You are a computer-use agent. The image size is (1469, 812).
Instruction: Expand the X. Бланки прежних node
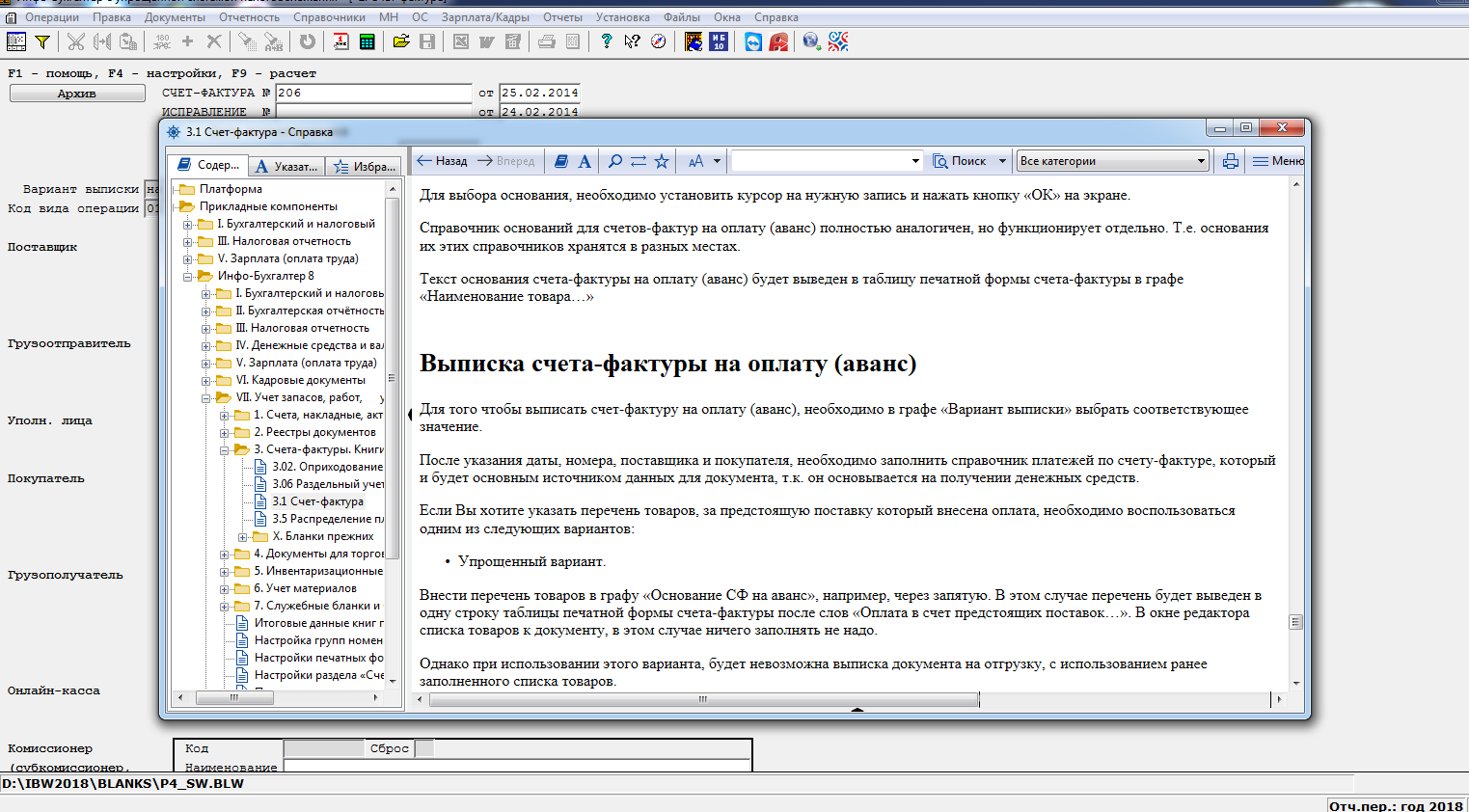pos(242,536)
